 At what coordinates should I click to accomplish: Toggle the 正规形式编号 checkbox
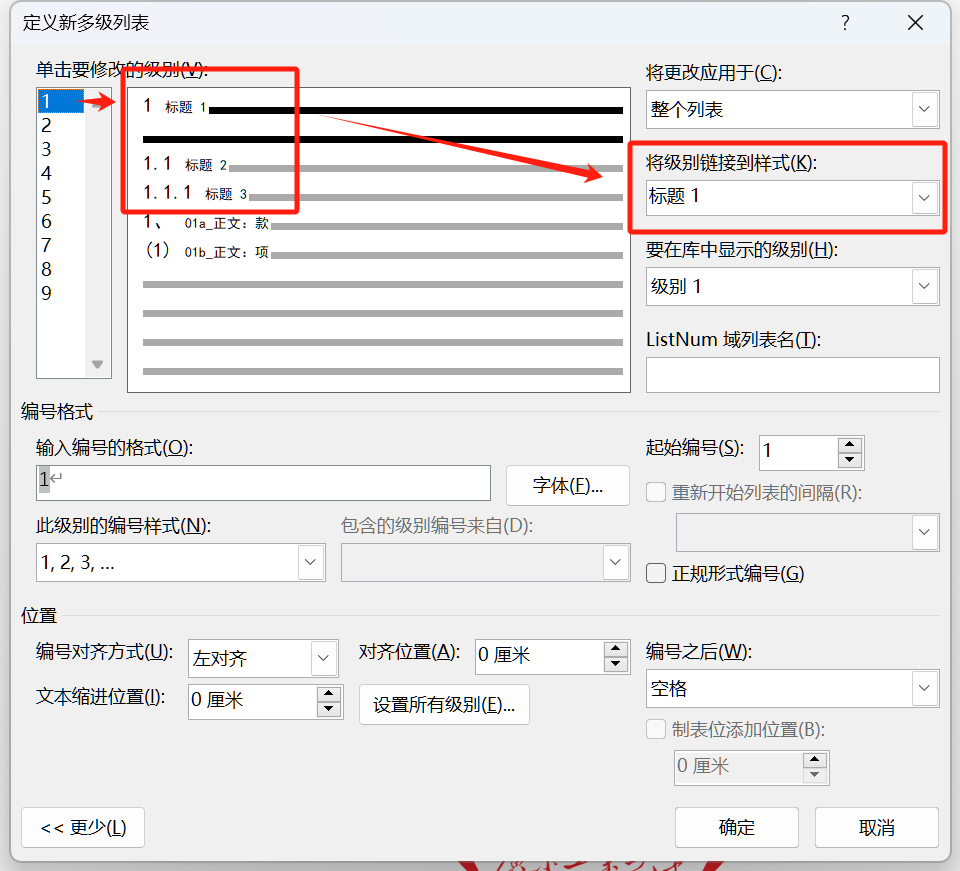click(x=656, y=574)
